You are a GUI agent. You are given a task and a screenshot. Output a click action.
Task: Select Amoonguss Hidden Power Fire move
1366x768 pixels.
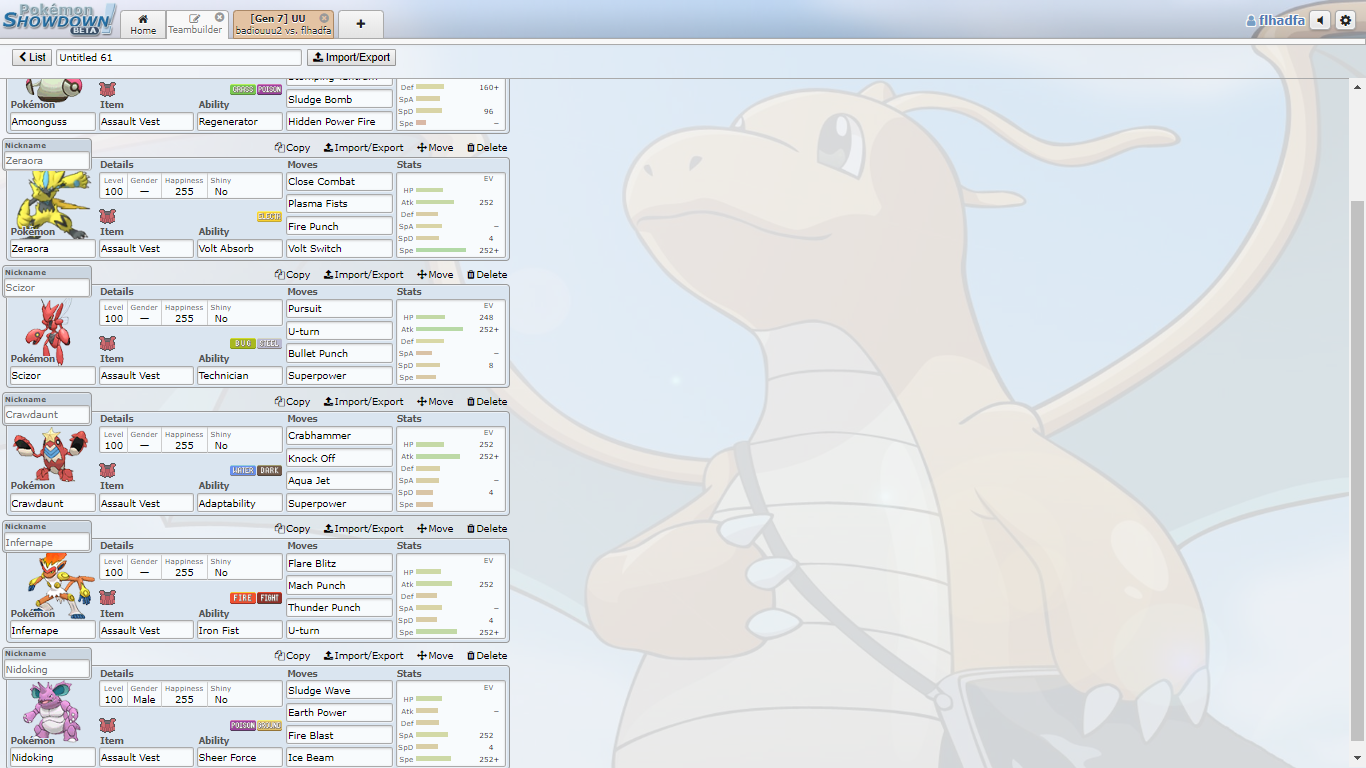339,122
